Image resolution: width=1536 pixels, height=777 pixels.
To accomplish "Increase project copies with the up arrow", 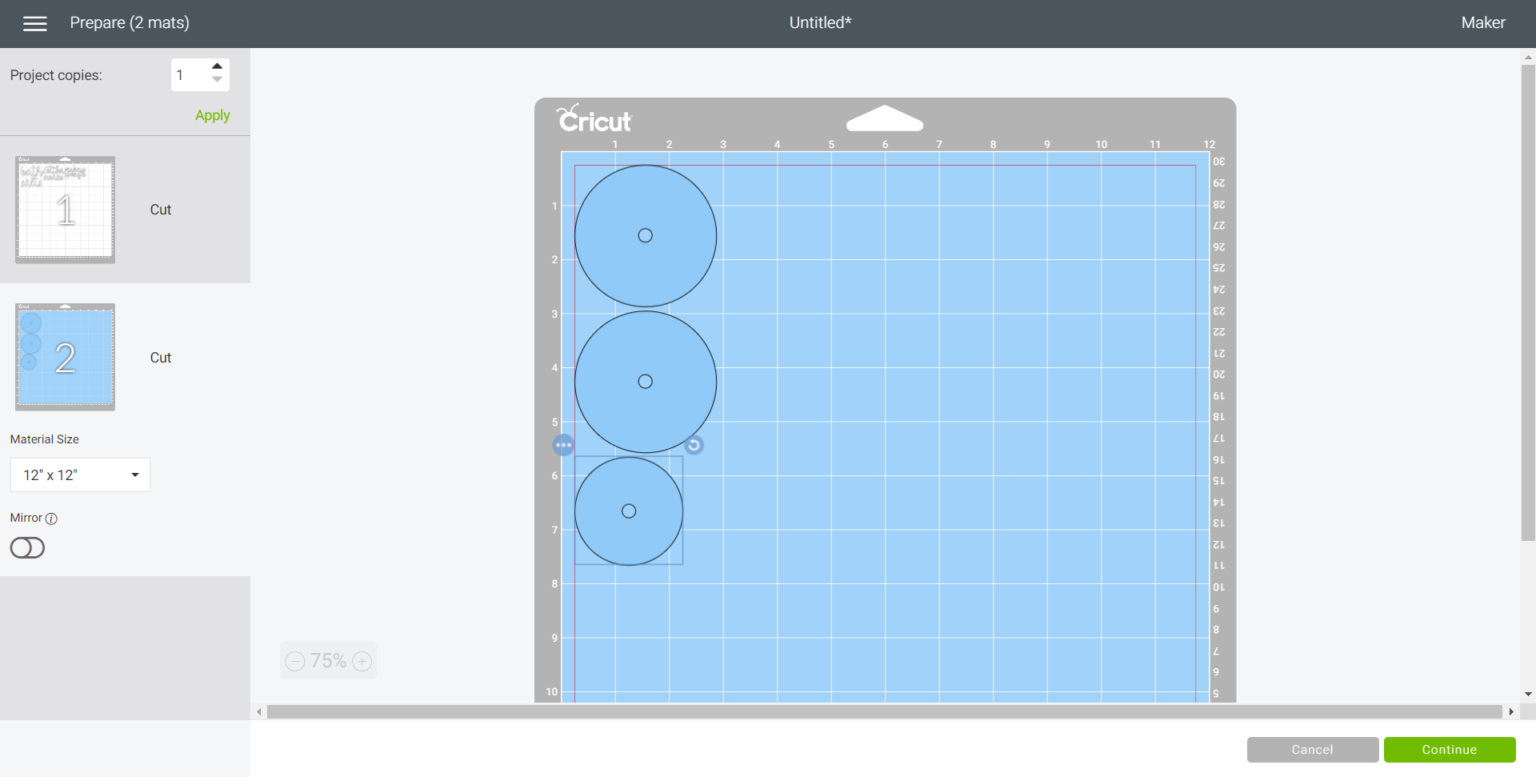I will (x=217, y=67).
